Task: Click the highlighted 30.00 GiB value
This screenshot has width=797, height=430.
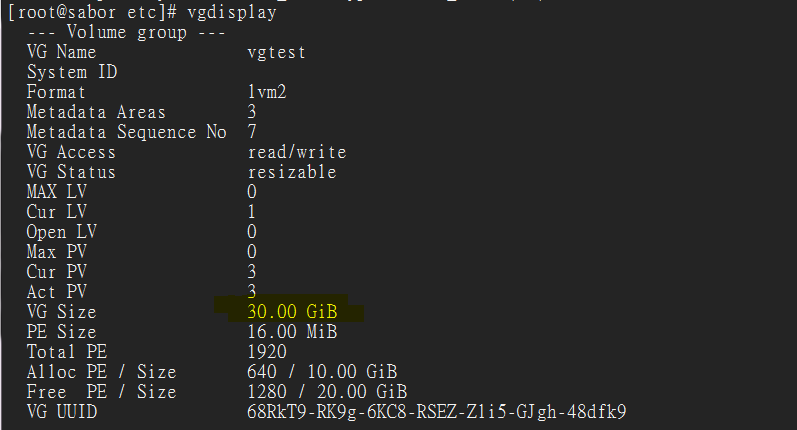Action: 292,312
